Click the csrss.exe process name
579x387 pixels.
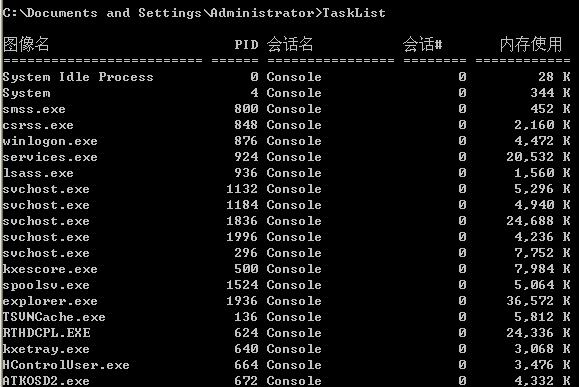[38, 125]
